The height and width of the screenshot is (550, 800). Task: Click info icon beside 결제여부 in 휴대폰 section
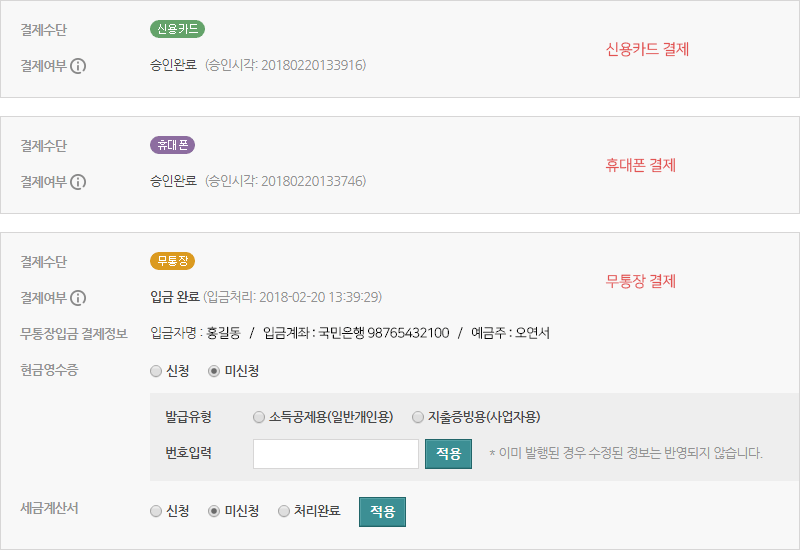click(78, 182)
